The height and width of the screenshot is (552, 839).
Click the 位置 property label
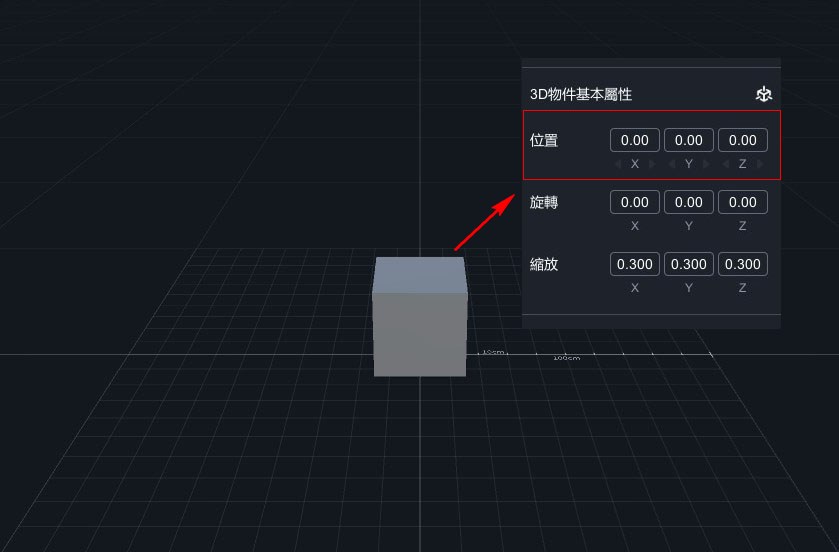[544, 140]
